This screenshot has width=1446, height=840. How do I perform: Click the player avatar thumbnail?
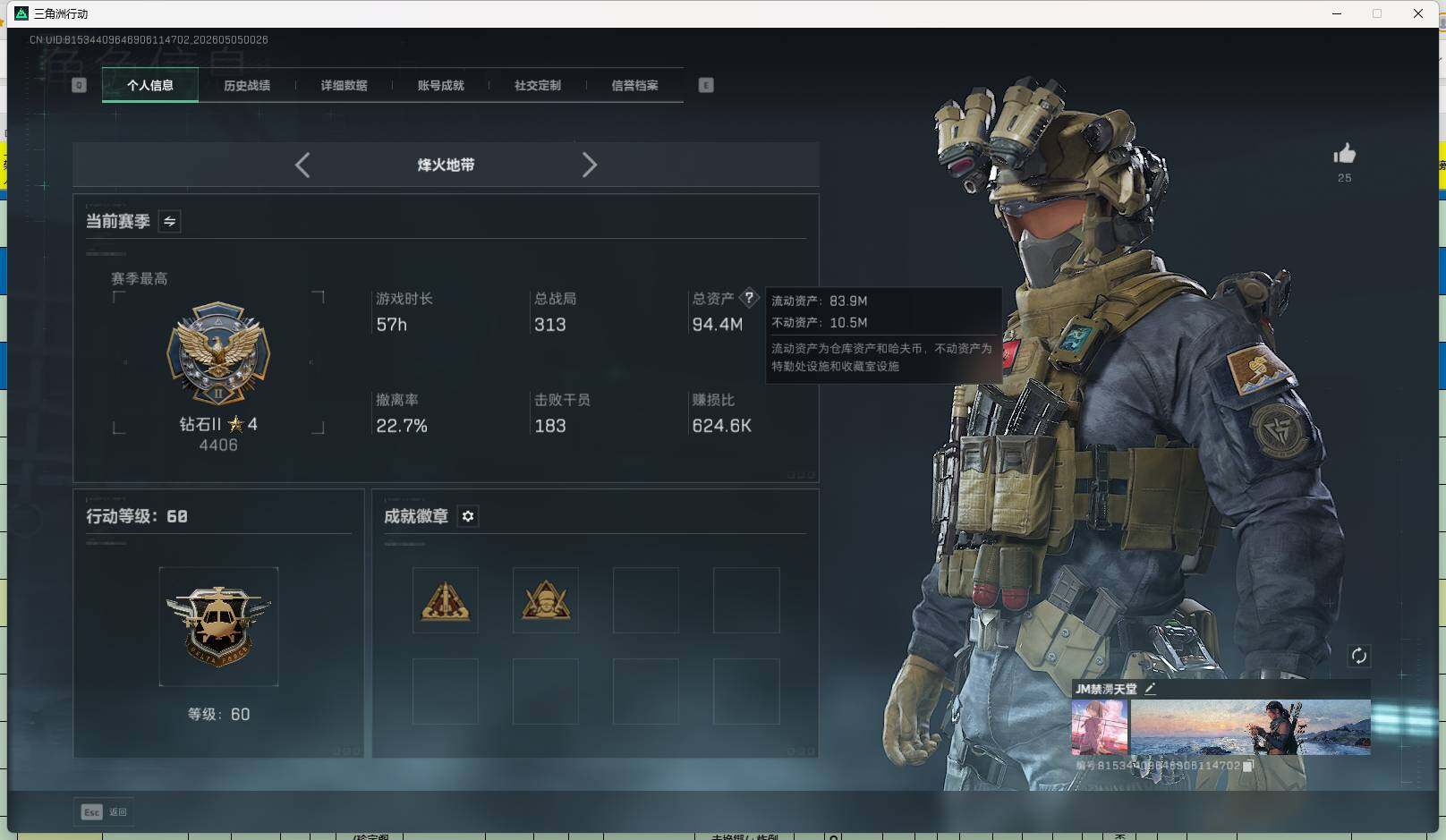tap(1100, 727)
